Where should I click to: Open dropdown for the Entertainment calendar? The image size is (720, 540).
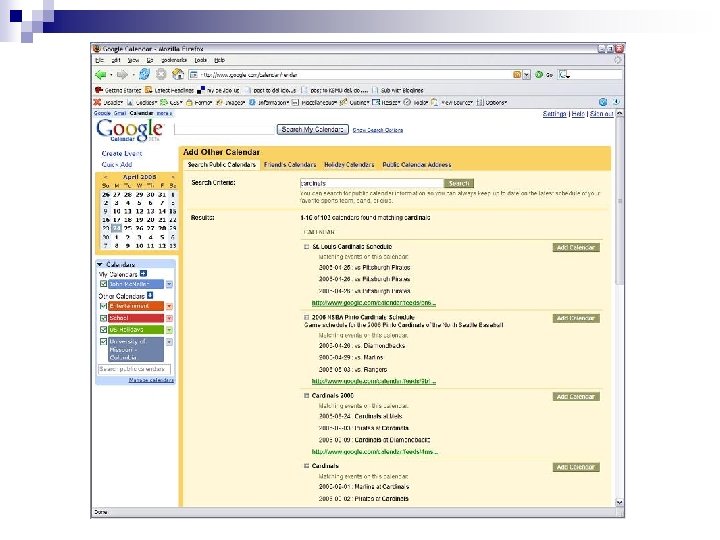pyautogui.click(x=169, y=306)
